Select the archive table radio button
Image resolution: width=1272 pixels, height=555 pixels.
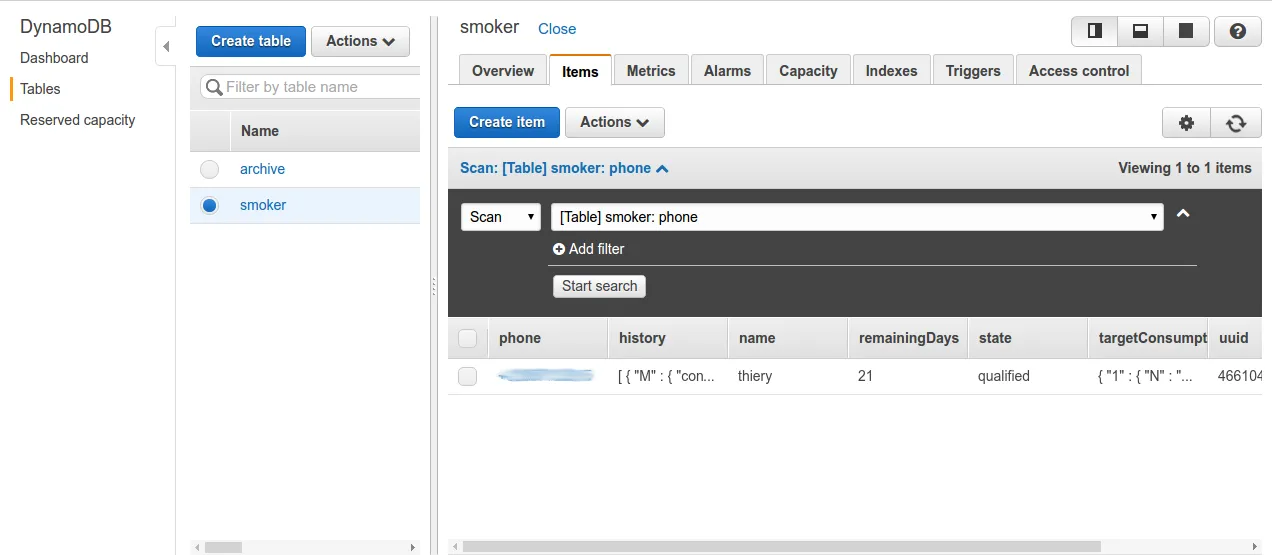209,169
